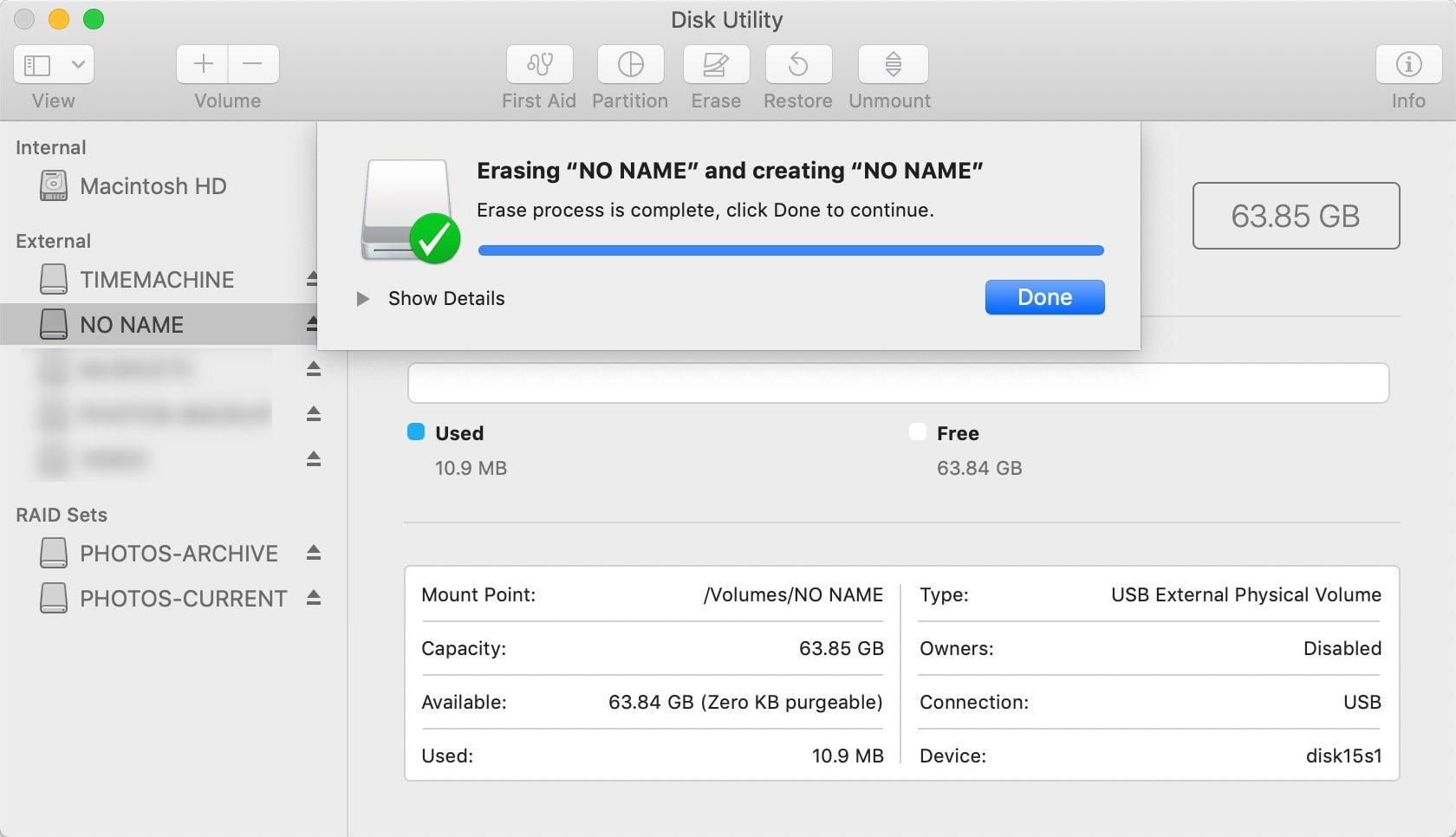Open the View options dropdown

[x=53, y=64]
